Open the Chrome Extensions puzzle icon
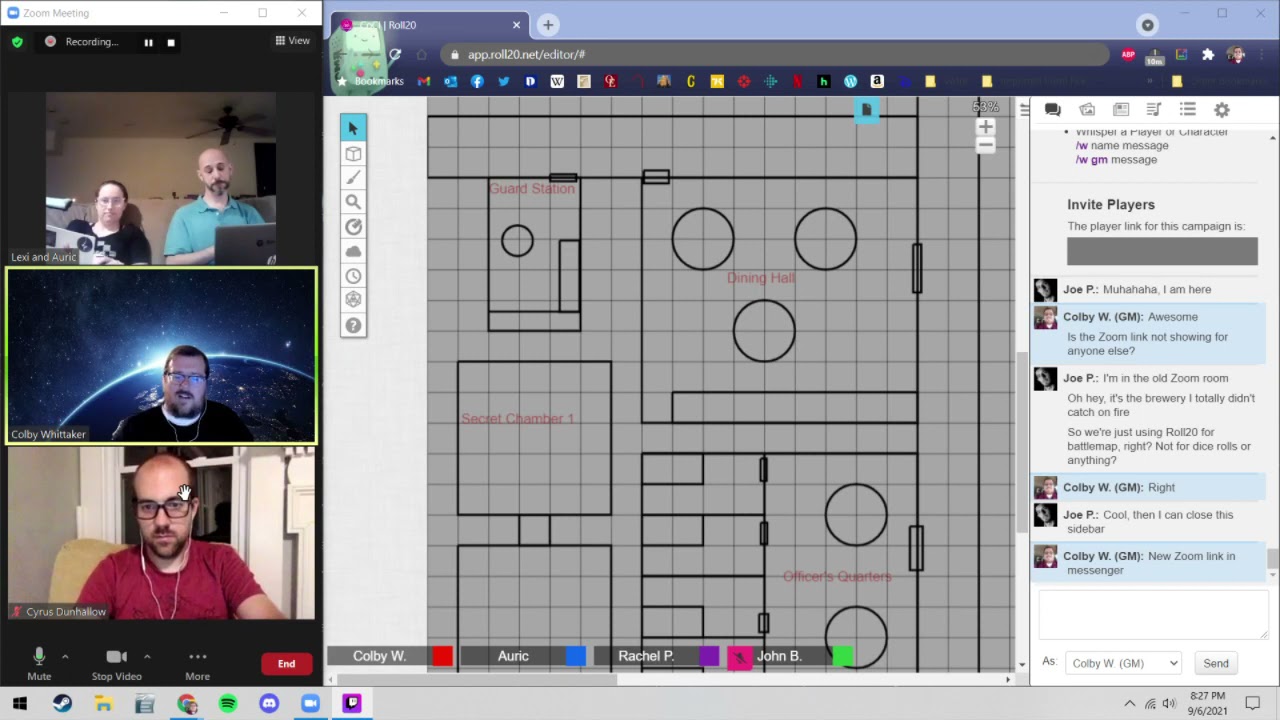 1208,55
